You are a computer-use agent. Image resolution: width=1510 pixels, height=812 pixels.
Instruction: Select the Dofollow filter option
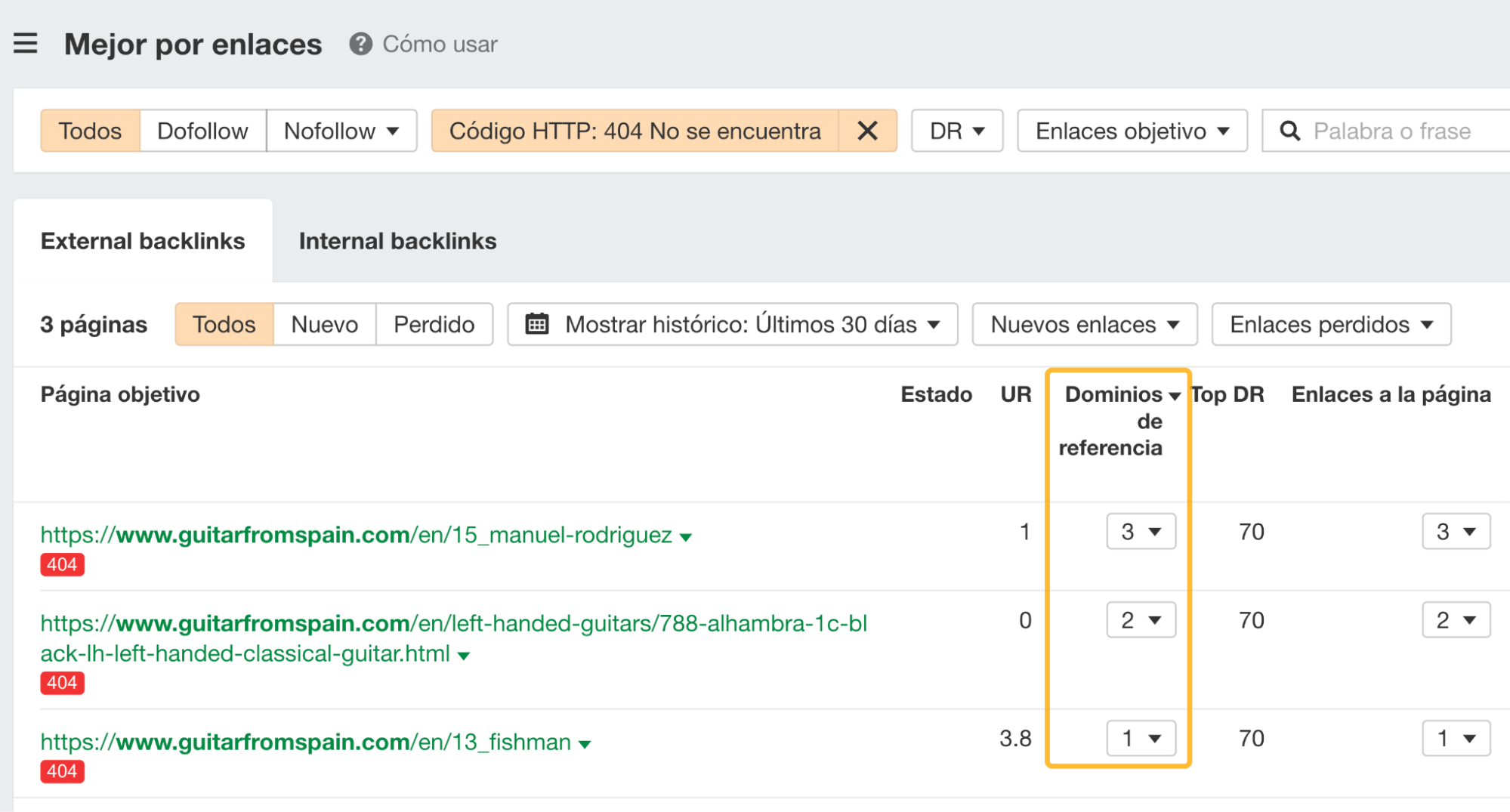click(x=202, y=130)
